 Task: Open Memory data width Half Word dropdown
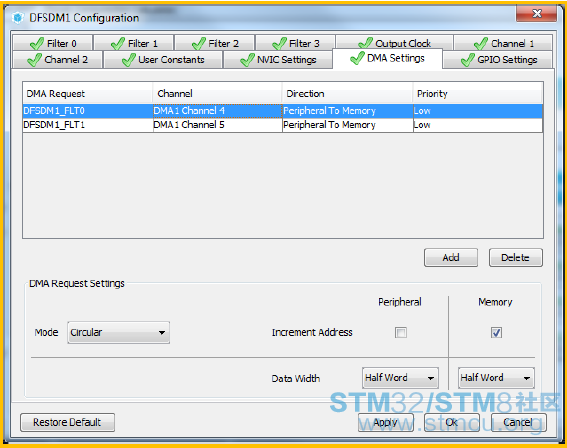point(496,378)
